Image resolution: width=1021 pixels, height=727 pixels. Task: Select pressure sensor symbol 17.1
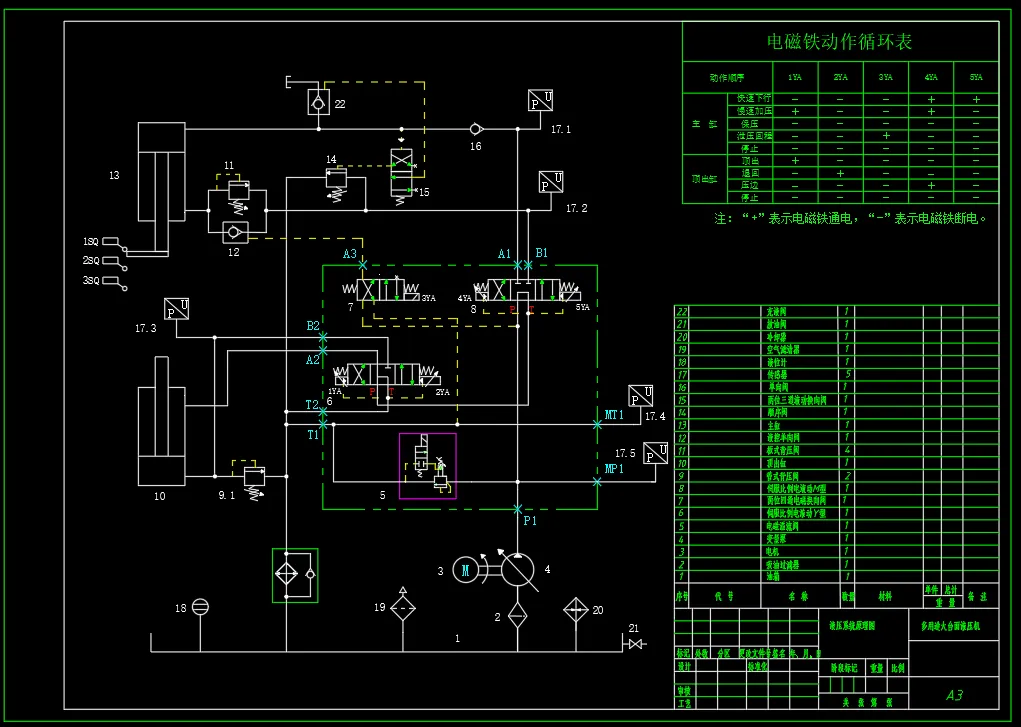click(x=541, y=102)
